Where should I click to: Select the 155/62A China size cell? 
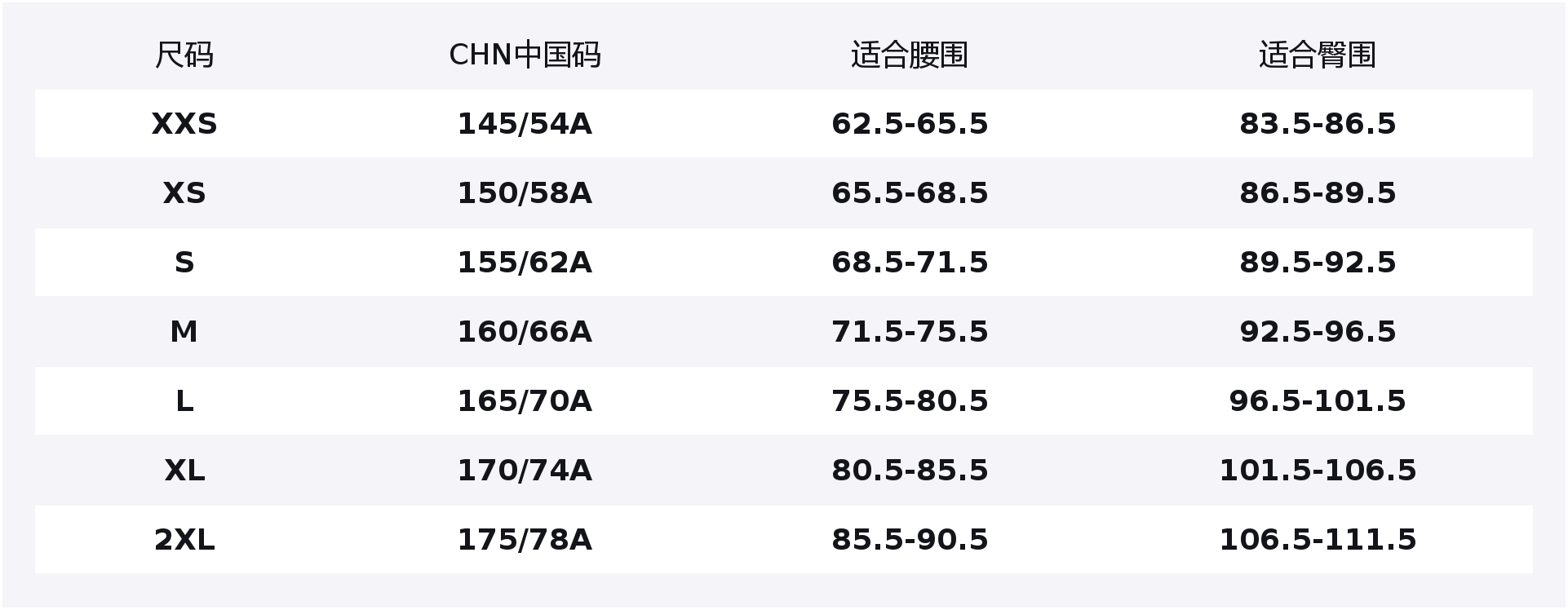coord(525,263)
